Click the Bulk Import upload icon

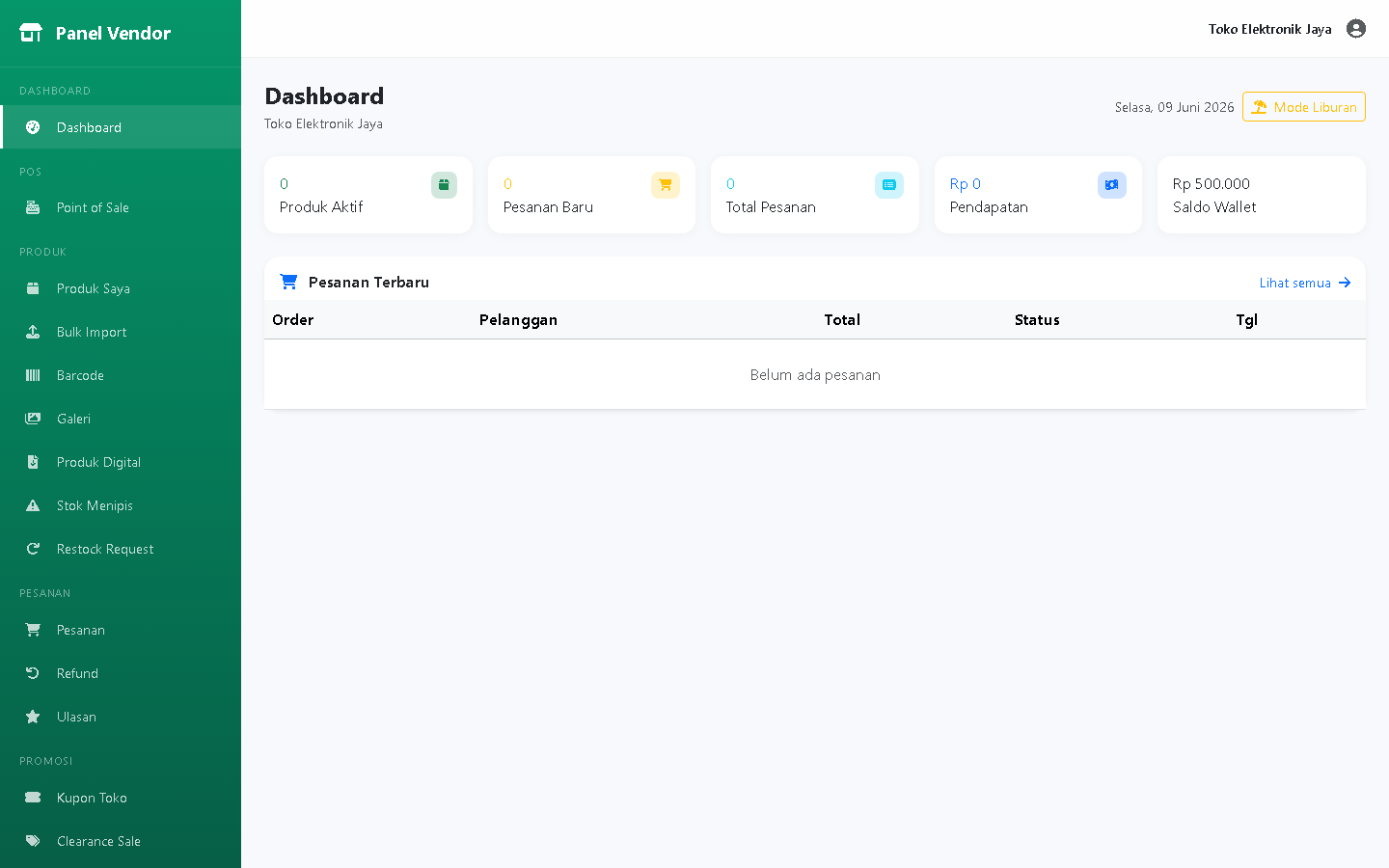coord(33,332)
